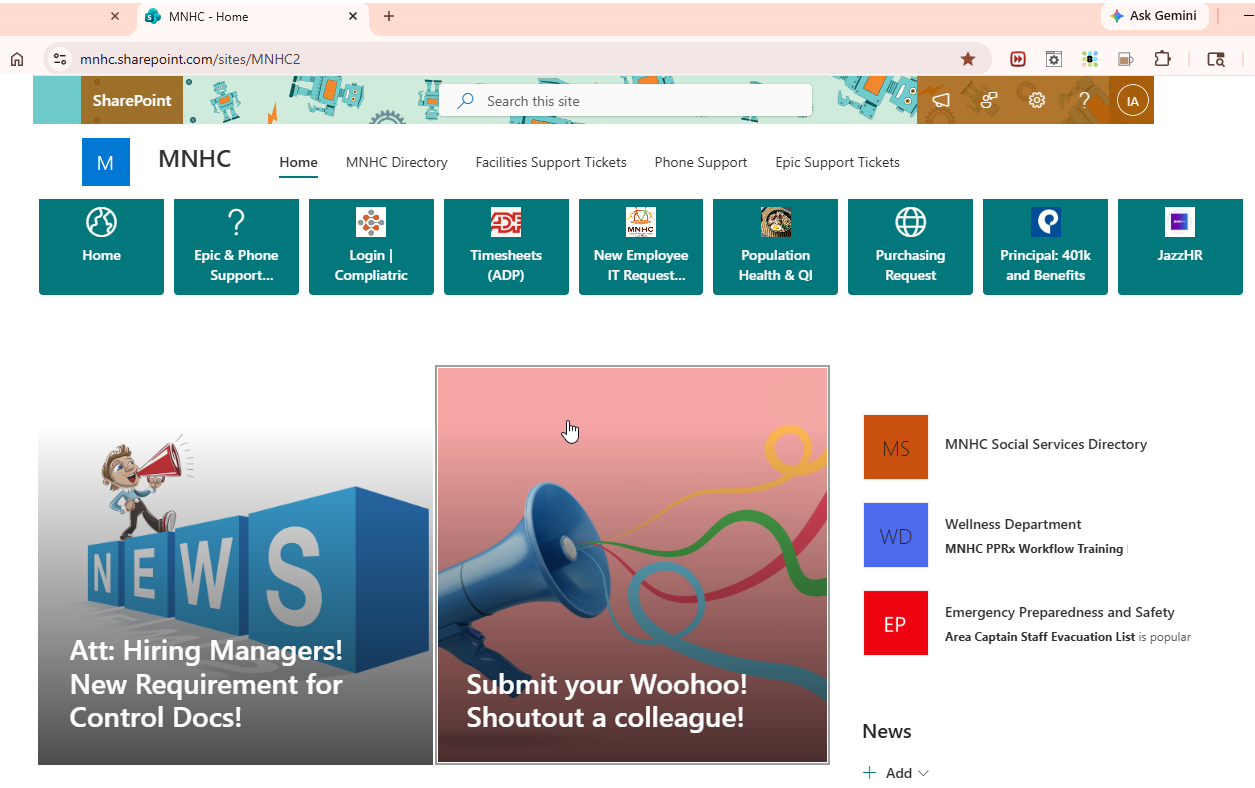The image size is (1255, 788).
Task: Open the people feedback icon in SharePoint header
Action: point(989,100)
